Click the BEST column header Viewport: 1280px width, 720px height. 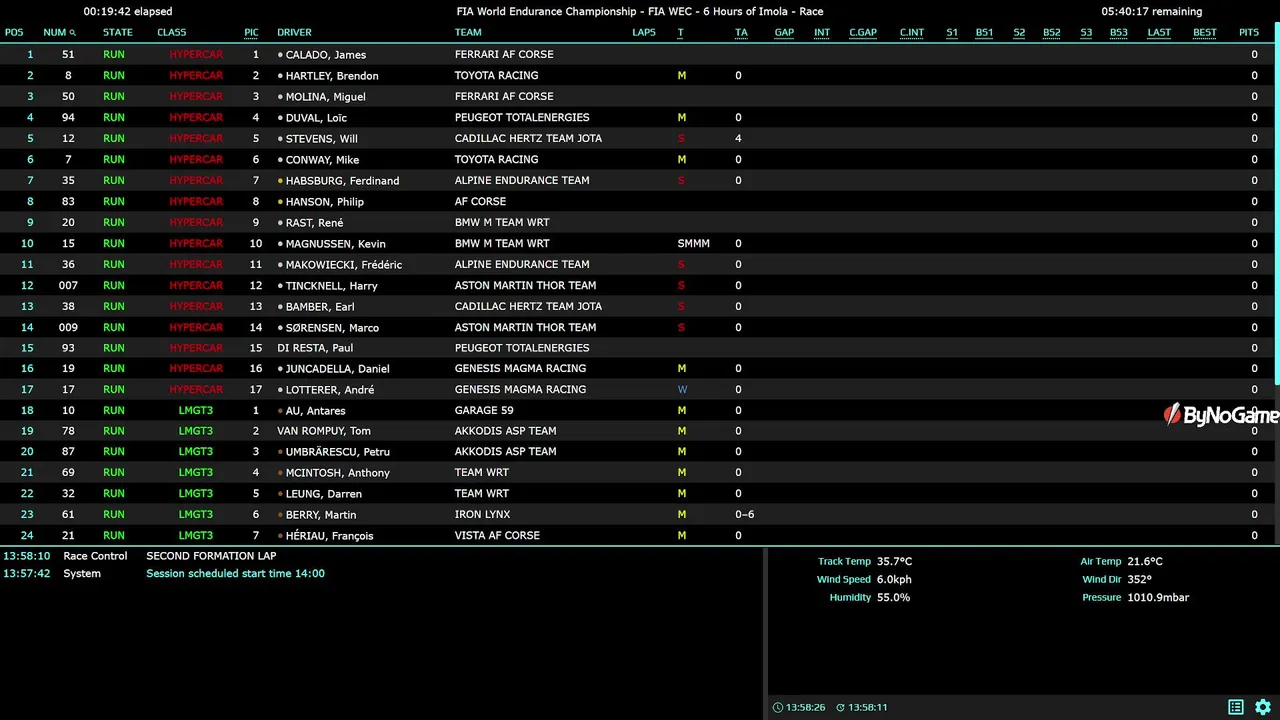pyautogui.click(x=1205, y=33)
